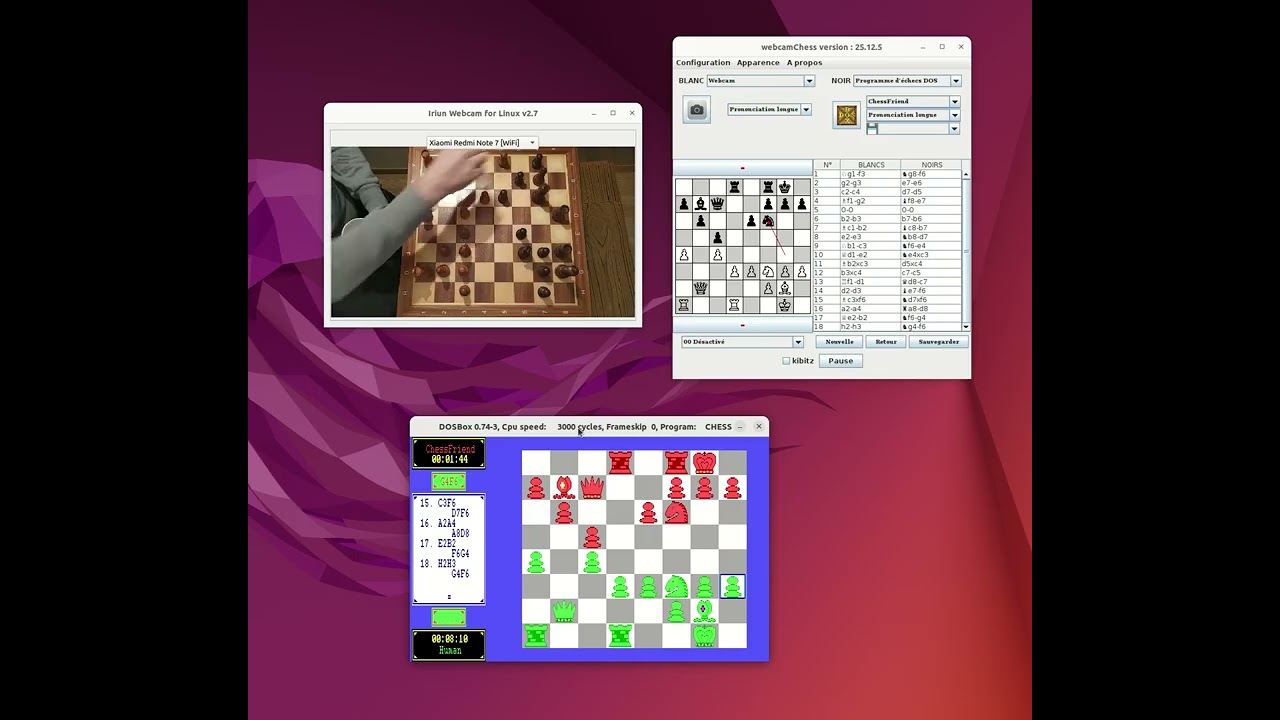
Task: Click the green bishop in DOSBox chess board
Action: pyautogui.click(x=704, y=611)
